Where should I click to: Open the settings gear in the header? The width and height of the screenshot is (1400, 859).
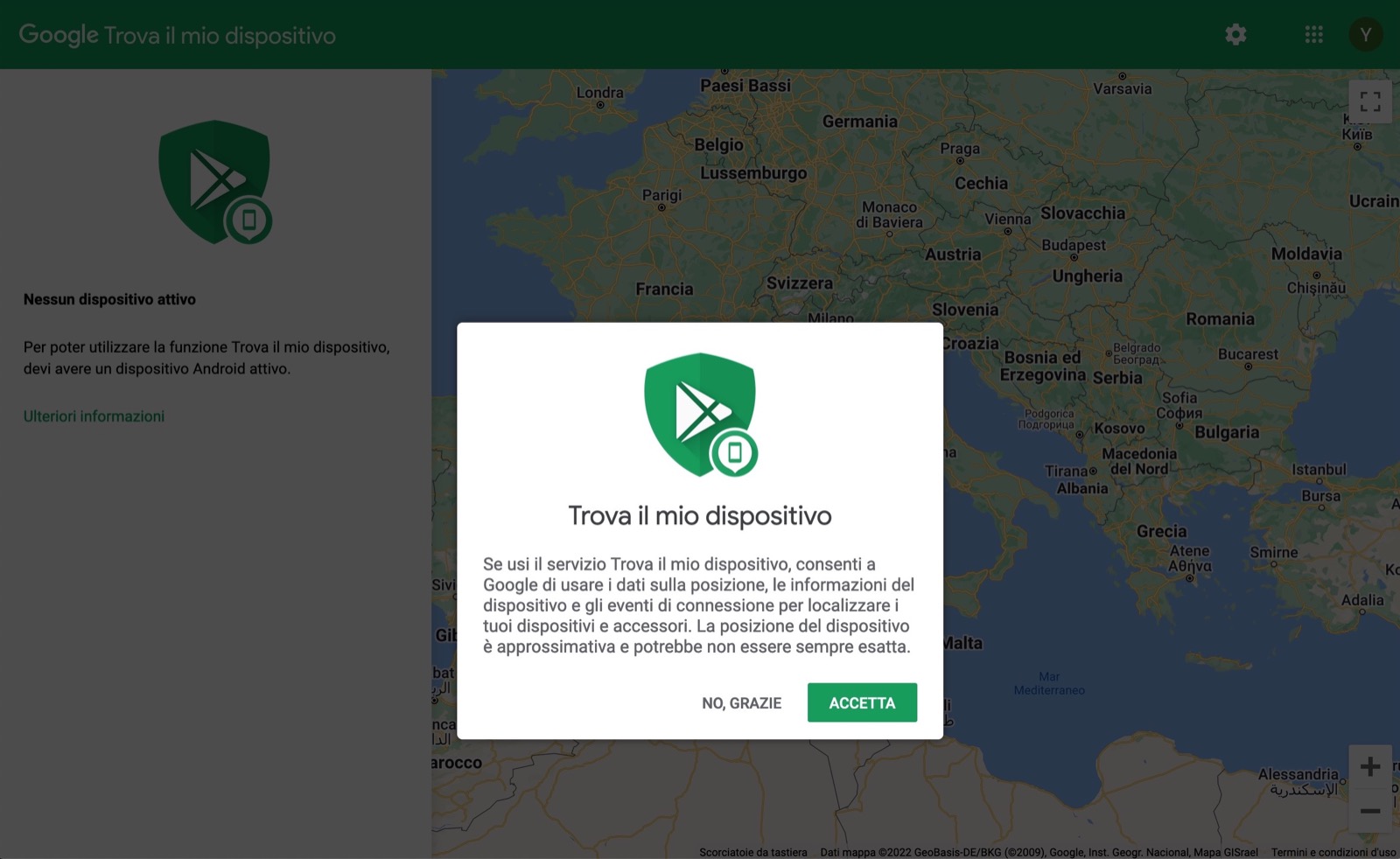tap(1235, 35)
